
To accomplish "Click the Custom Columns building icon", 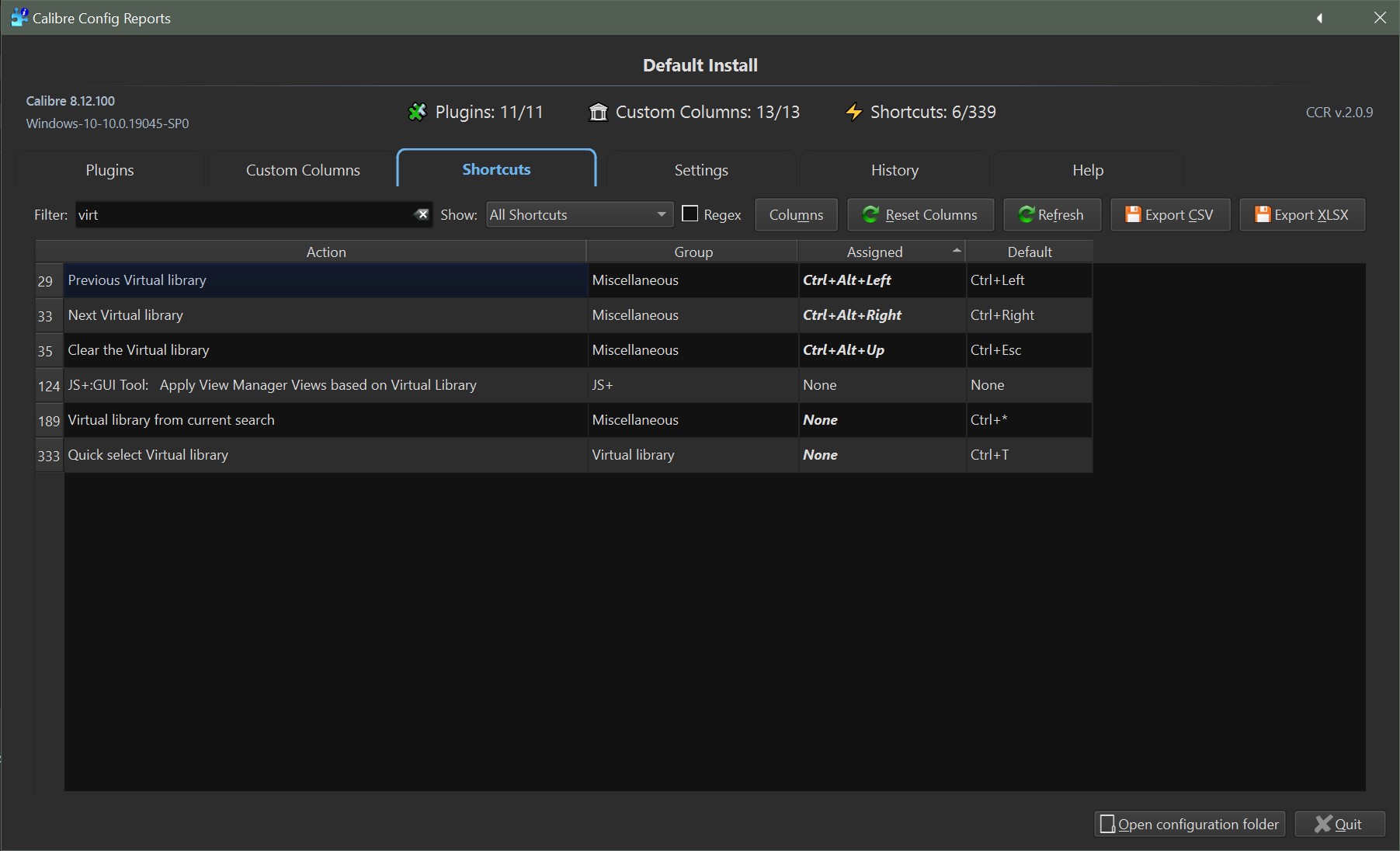I will 598,113.
